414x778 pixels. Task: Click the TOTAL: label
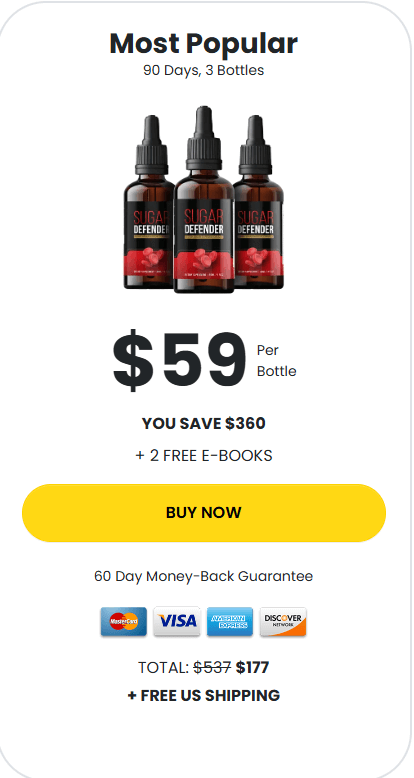tap(163, 668)
